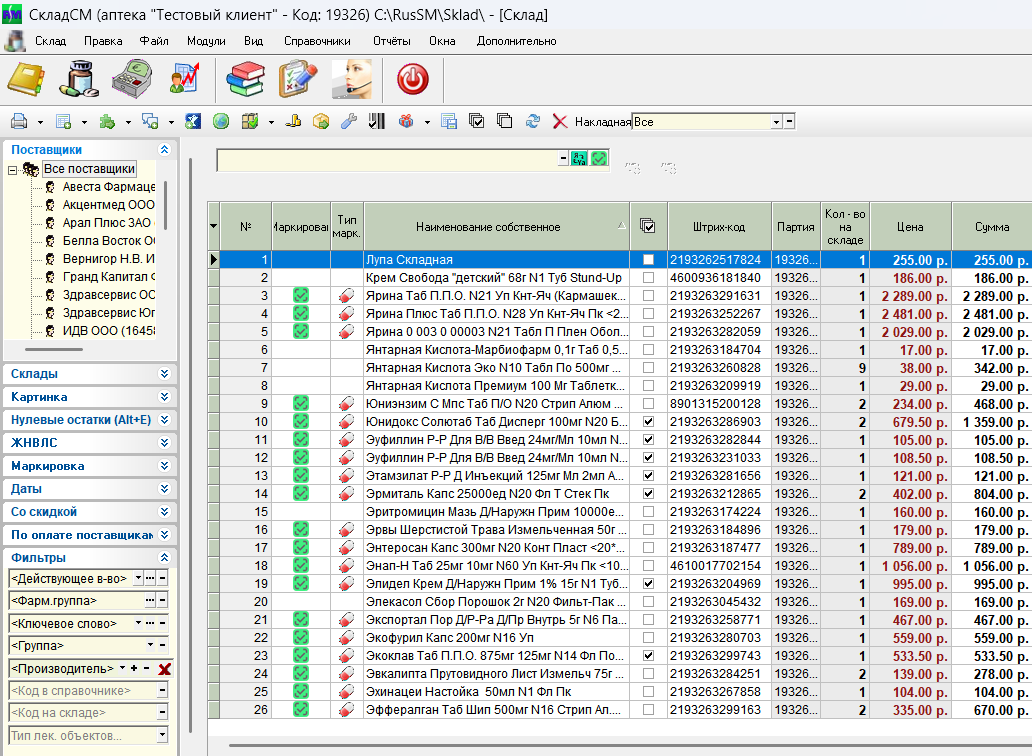
Task: Untick the checkbox for Эрмиталь Капс row
Action: click(x=648, y=493)
